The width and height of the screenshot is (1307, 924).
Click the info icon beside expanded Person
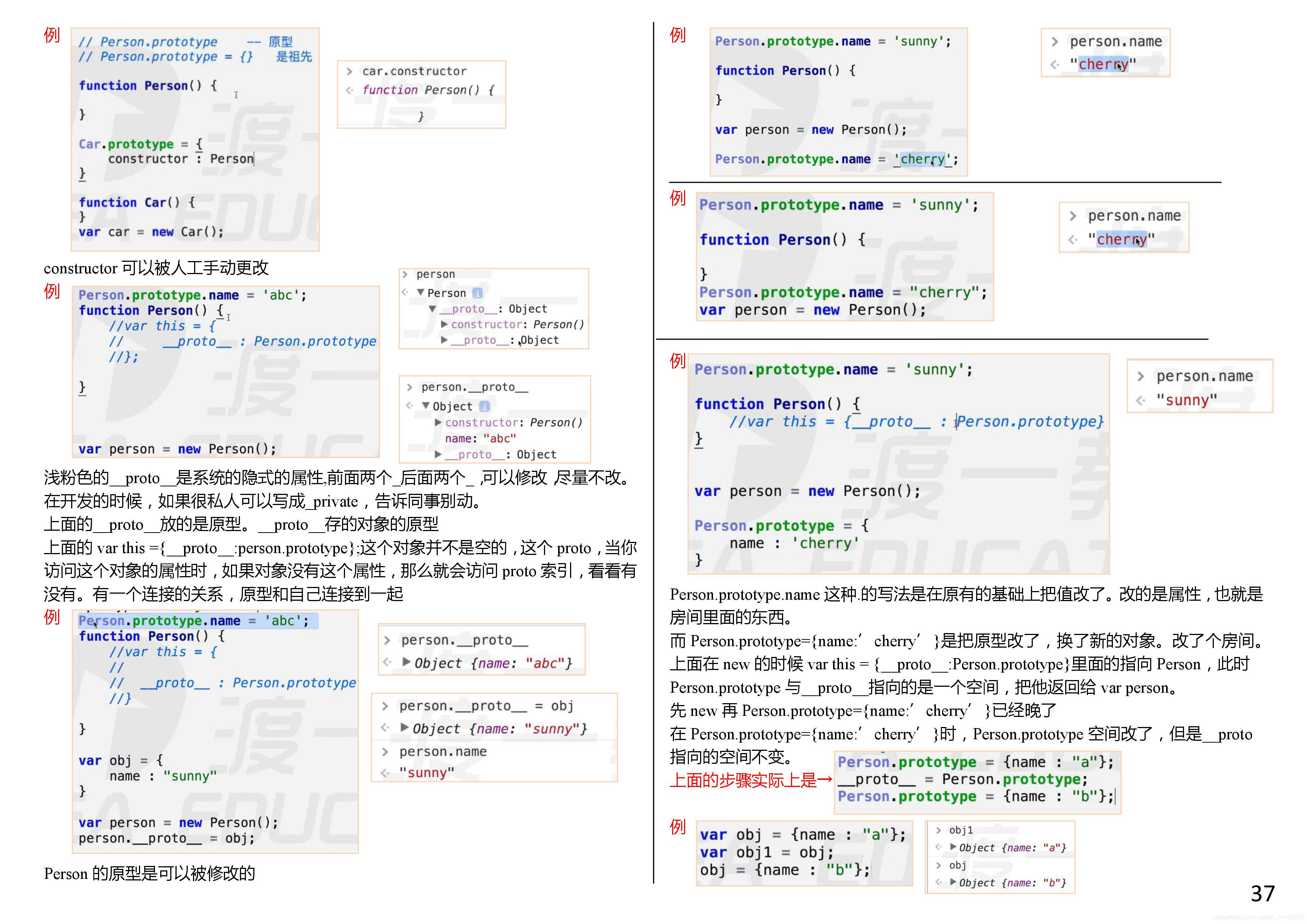coord(477,293)
